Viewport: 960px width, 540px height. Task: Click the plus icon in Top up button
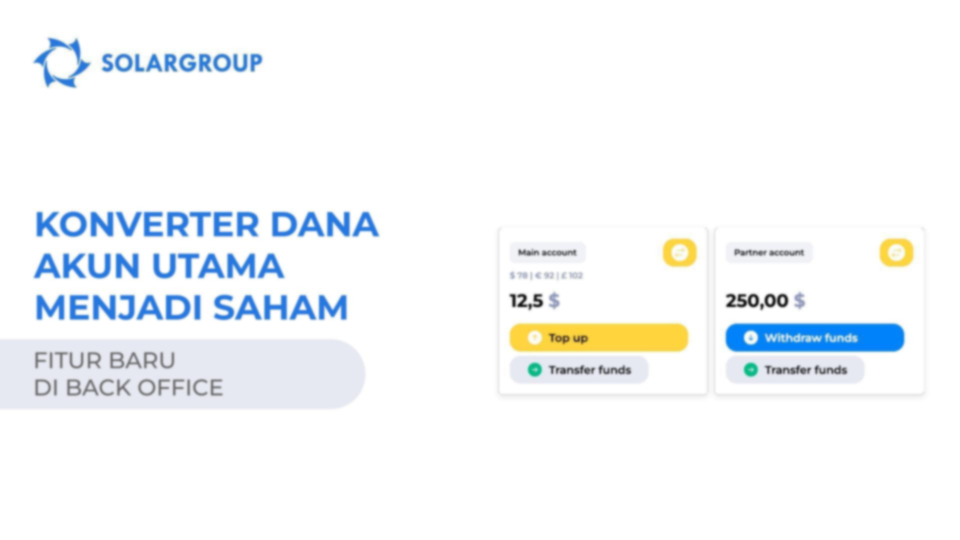click(534, 337)
